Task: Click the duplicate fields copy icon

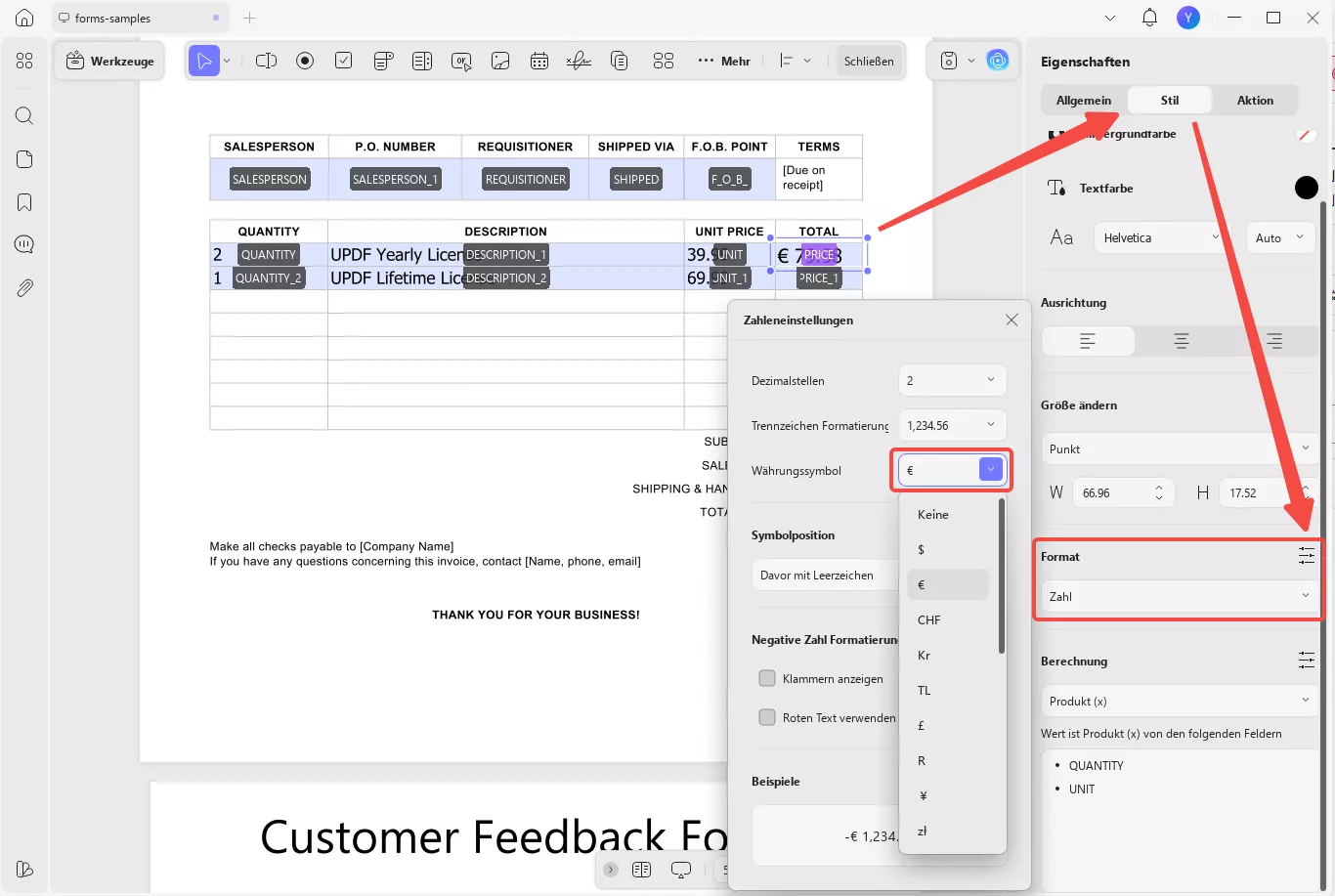Action: (x=619, y=61)
